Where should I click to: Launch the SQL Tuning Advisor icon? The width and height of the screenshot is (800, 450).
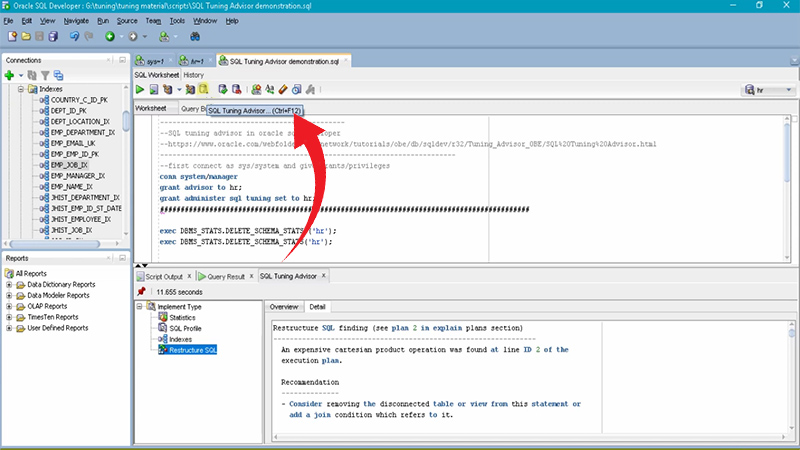coord(204,90)
